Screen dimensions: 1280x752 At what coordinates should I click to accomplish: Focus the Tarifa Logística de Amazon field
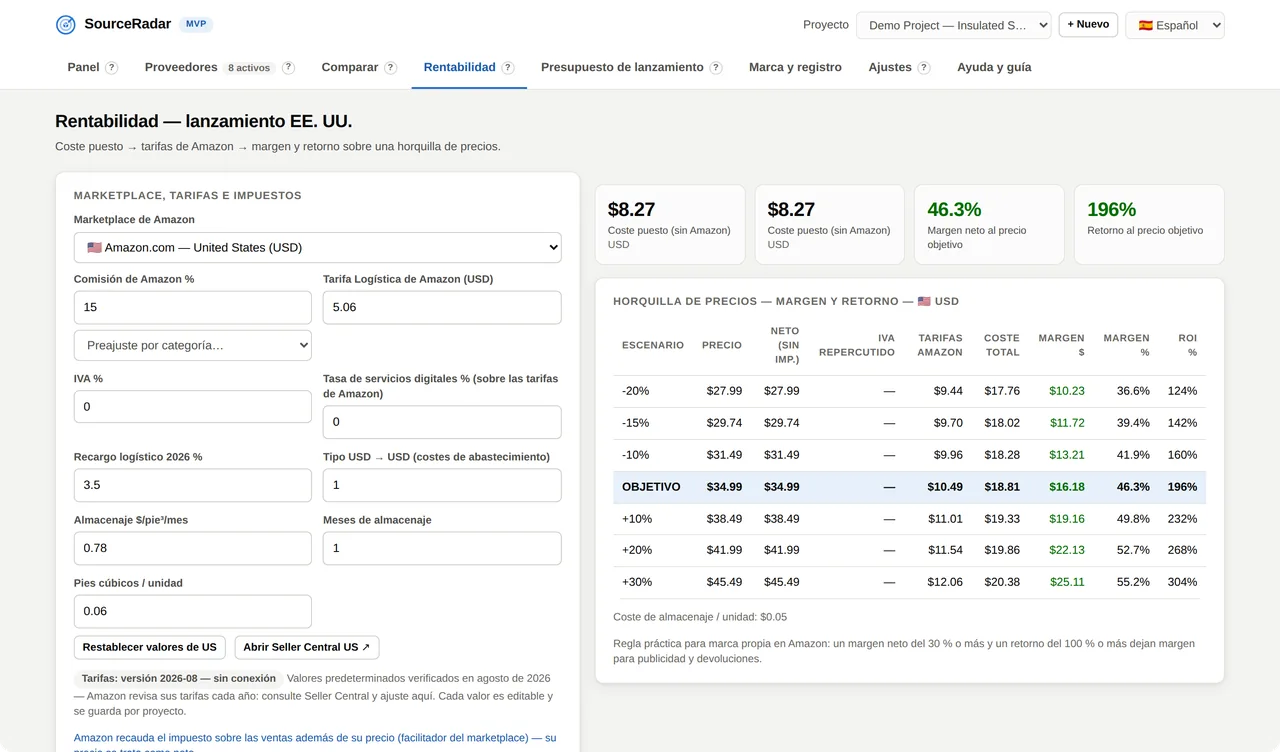pyautogui.click(x=442, y=307)
